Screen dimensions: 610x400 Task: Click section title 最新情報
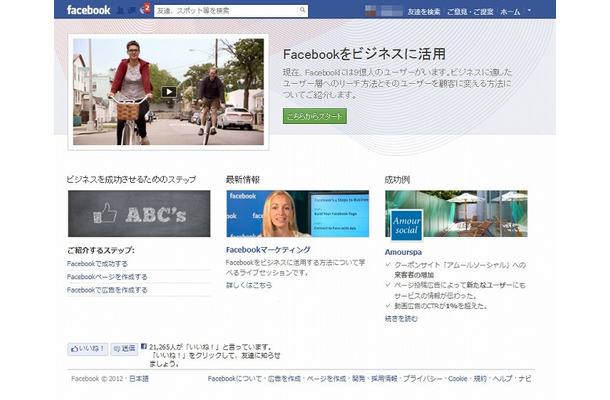[243, 179]
